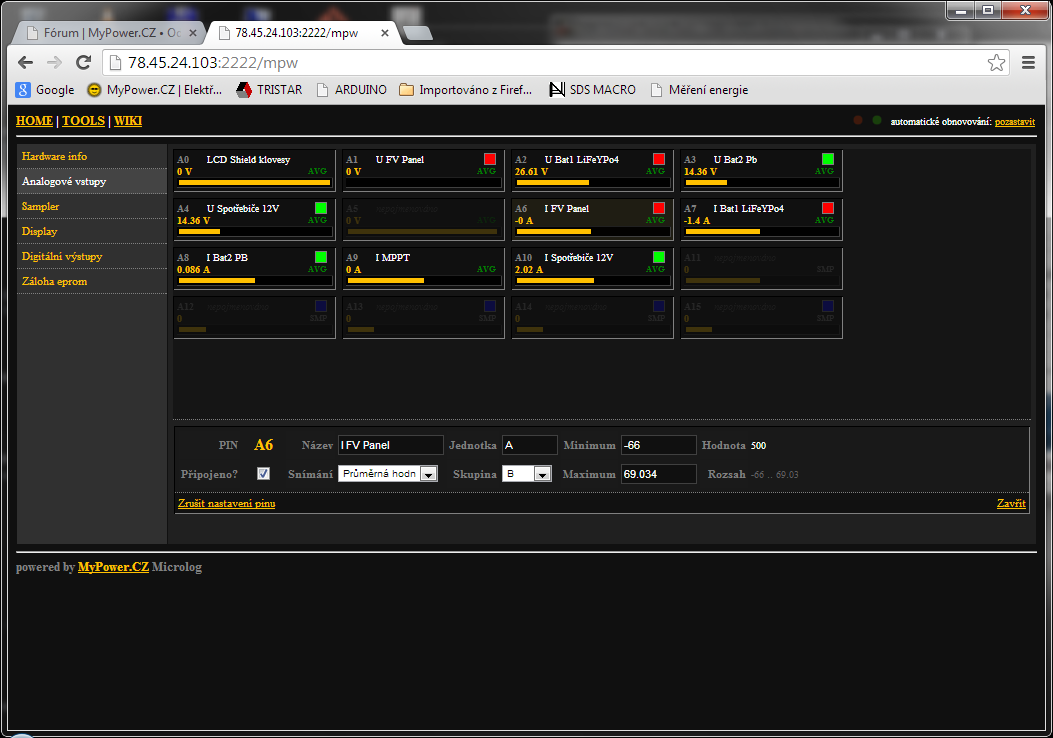Click green group swatch on A3 U Bat2 Pb
Image resolution: width=1053 pixels, height=738 pixels.
(828, 159)
